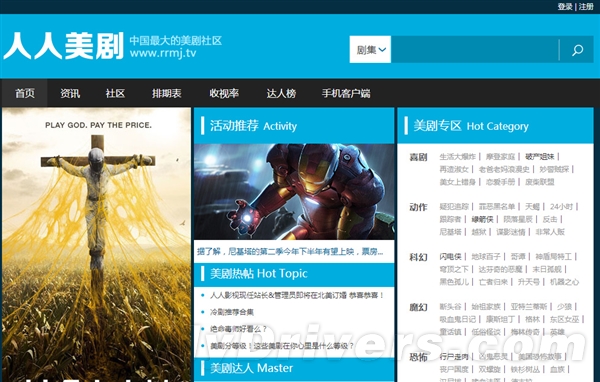Open the 疑犯追踪 show link
The height and width of the screenshot is (382, 600).
coord(454,207)
